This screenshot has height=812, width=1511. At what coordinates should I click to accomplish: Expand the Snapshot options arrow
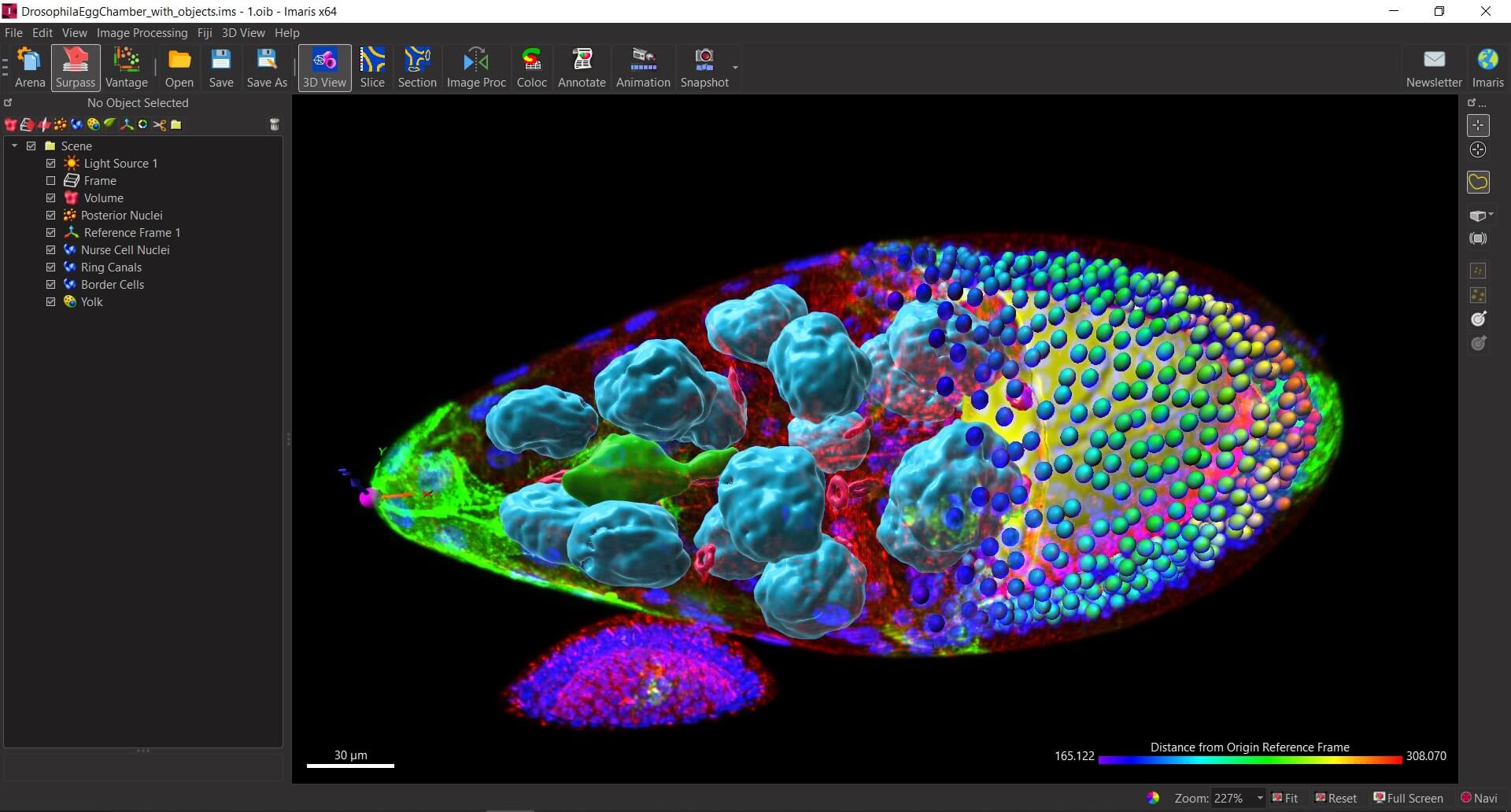(x=735, y=68)
